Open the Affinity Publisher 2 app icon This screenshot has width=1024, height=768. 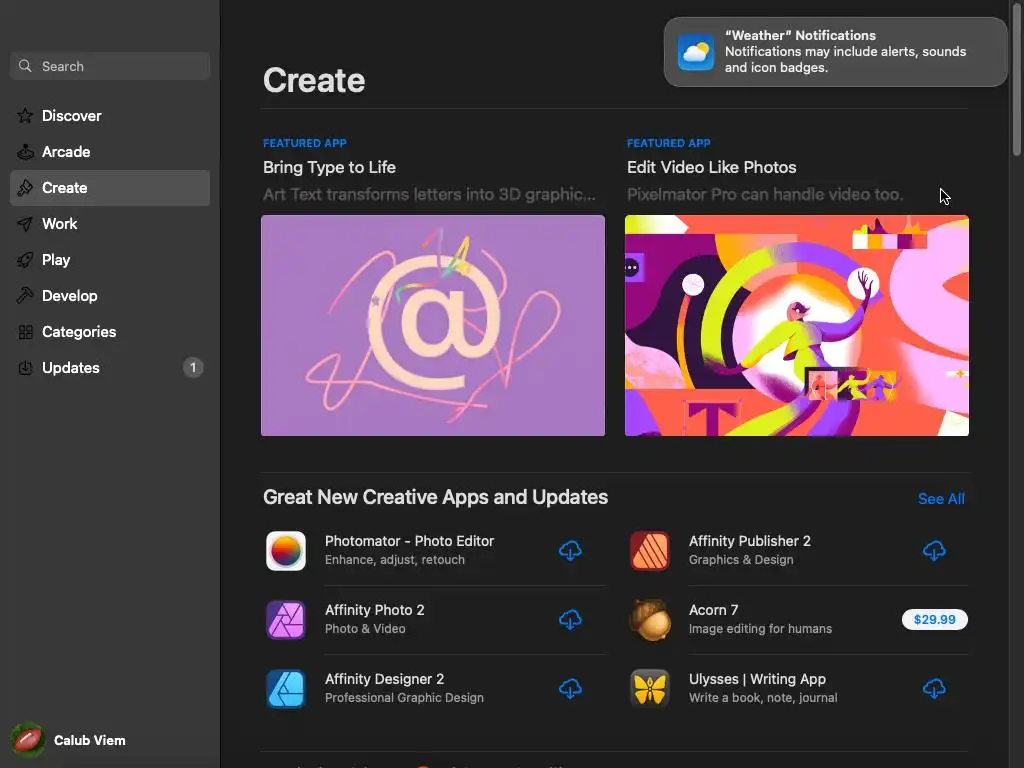(649, 551)
